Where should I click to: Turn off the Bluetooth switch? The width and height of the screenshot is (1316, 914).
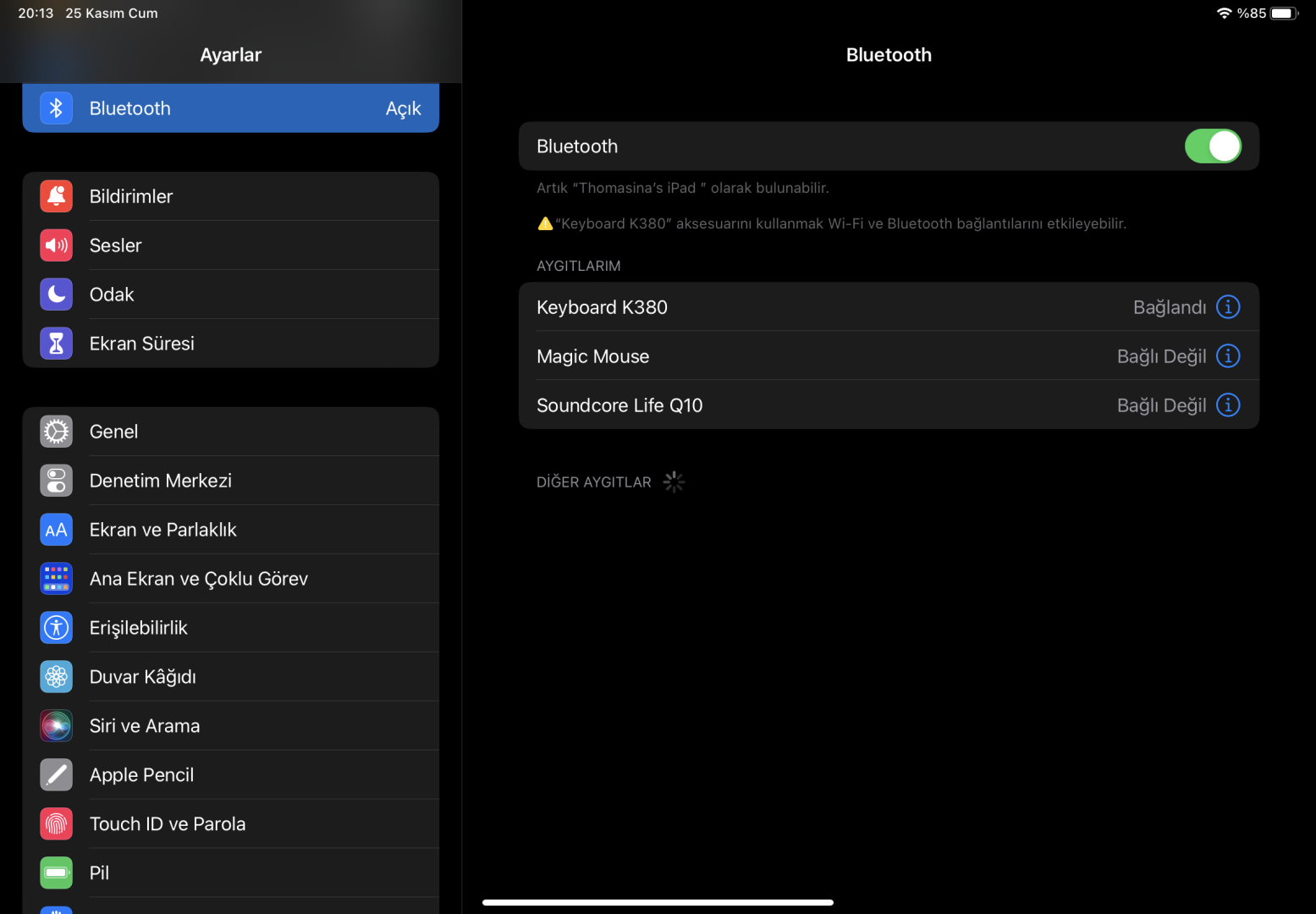[x=1213, y=146]
